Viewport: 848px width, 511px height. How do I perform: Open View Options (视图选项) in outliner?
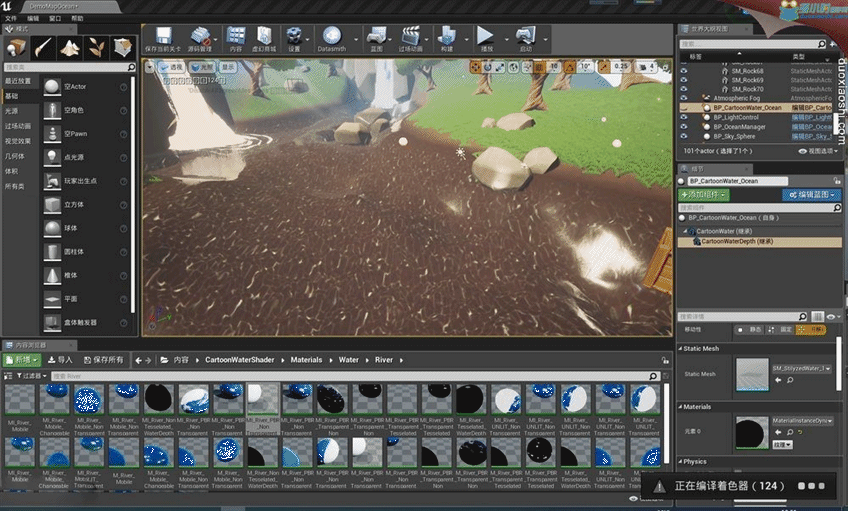pyautogui.click(x=818, y=151)
